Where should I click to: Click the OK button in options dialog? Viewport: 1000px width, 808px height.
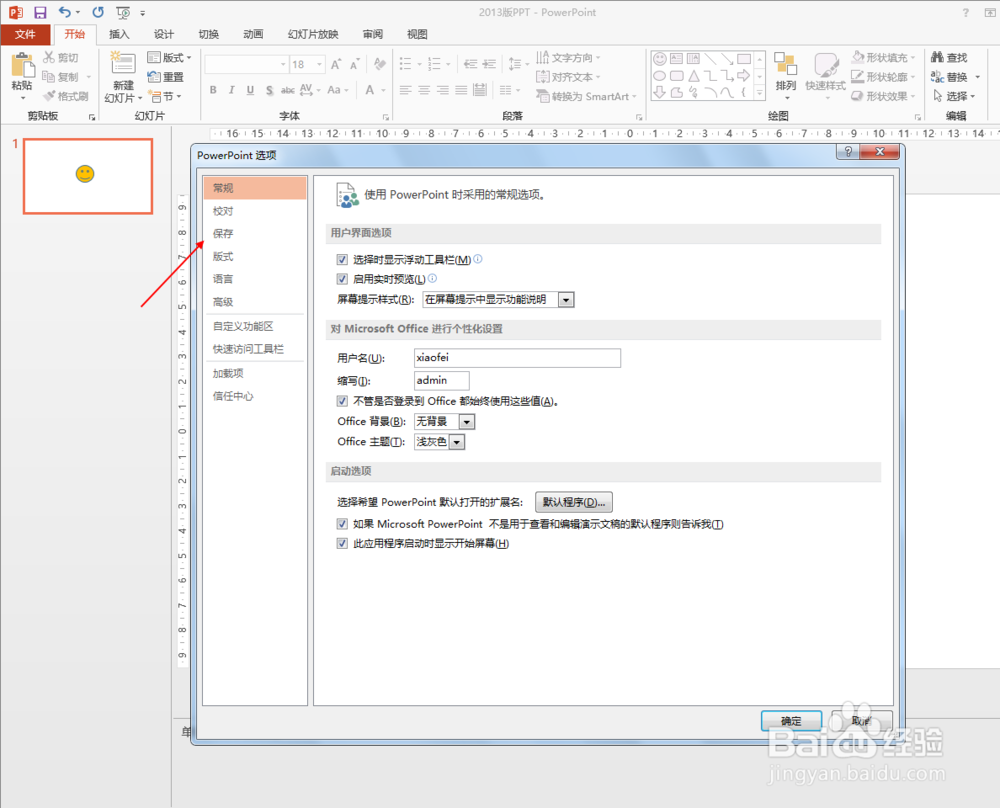pos(791,721)
